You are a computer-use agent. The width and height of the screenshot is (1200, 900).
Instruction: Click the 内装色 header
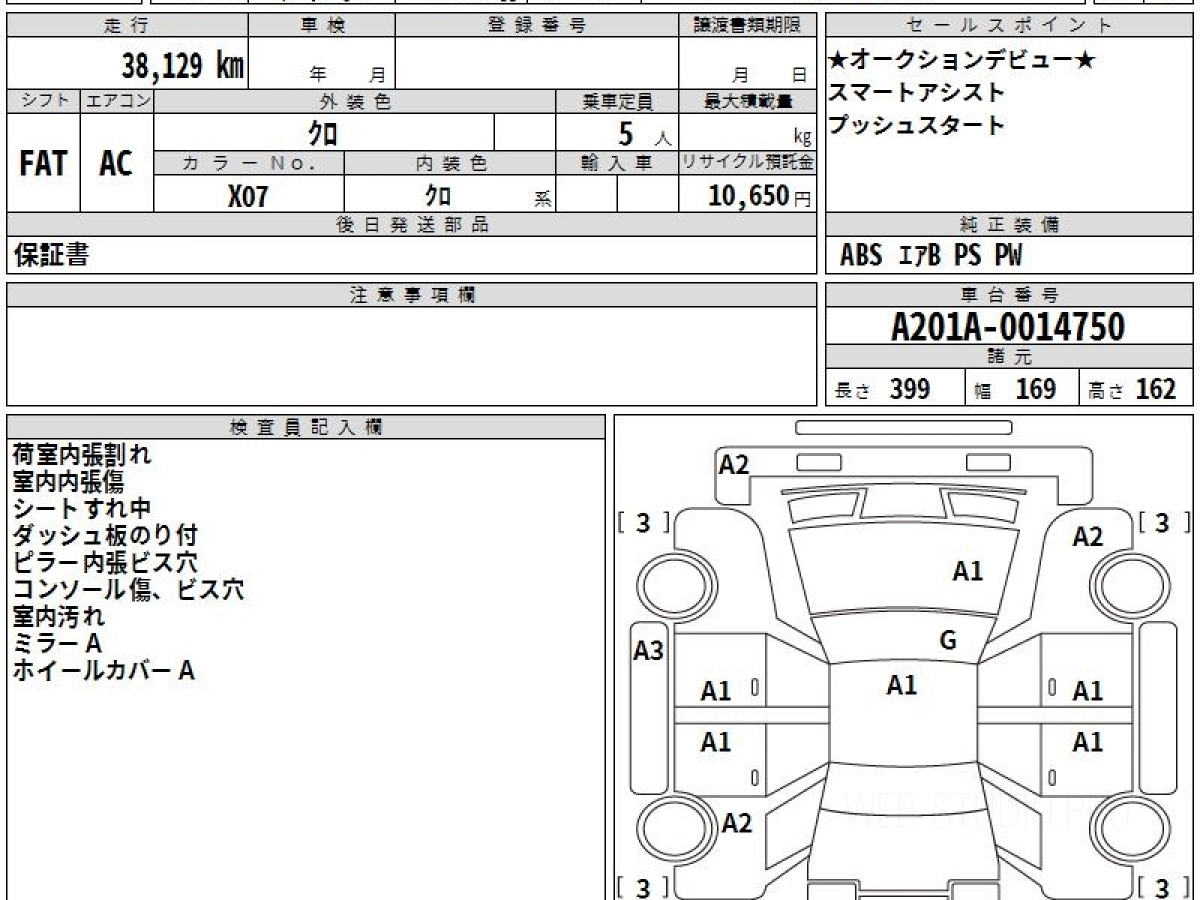tap(450, 164)
